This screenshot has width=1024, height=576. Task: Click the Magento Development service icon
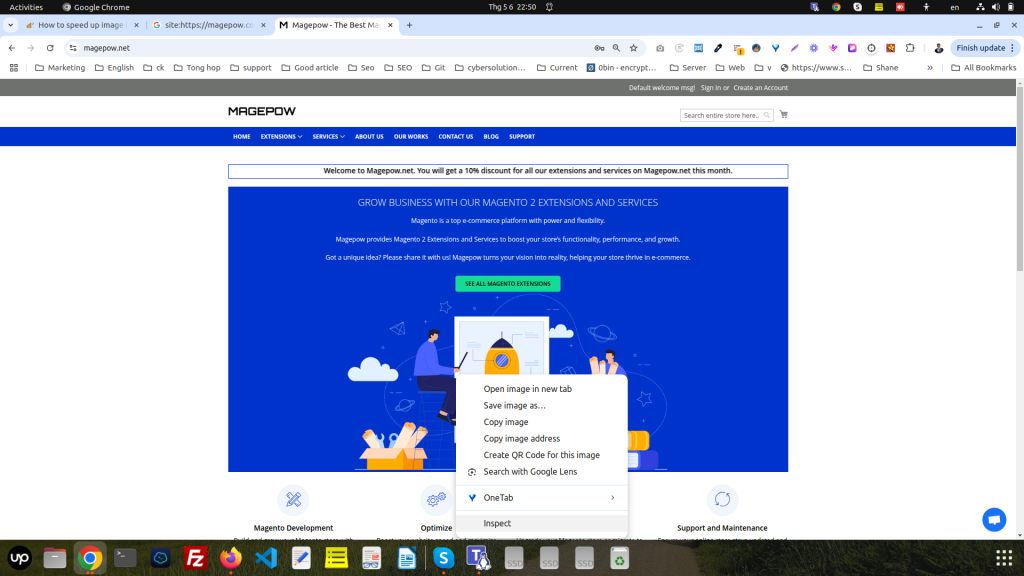(293, 500)
